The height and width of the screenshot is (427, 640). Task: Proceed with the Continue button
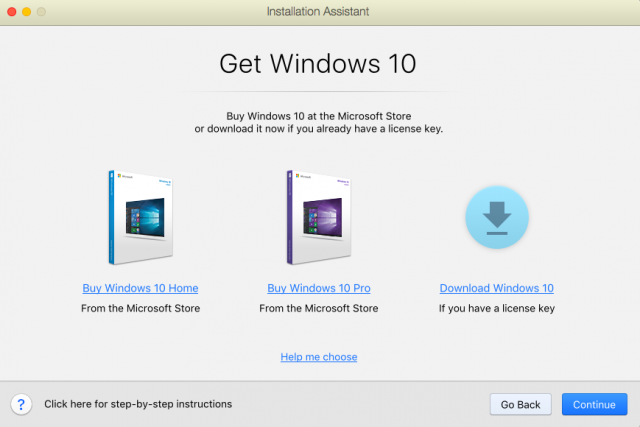coord(594,404)
